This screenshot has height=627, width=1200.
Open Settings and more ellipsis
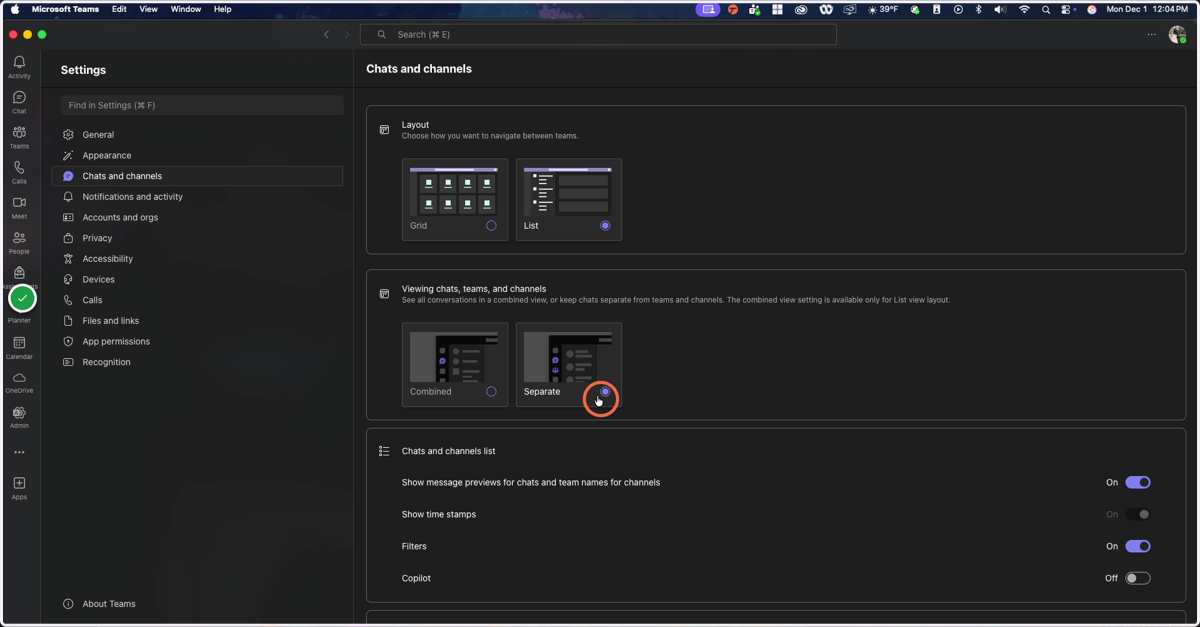click(x=1151, y=34)
